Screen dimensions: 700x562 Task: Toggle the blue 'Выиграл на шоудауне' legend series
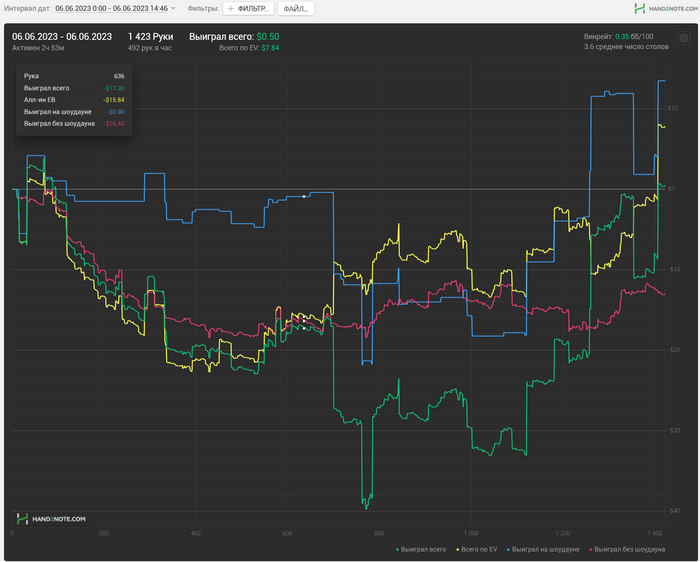545,549
